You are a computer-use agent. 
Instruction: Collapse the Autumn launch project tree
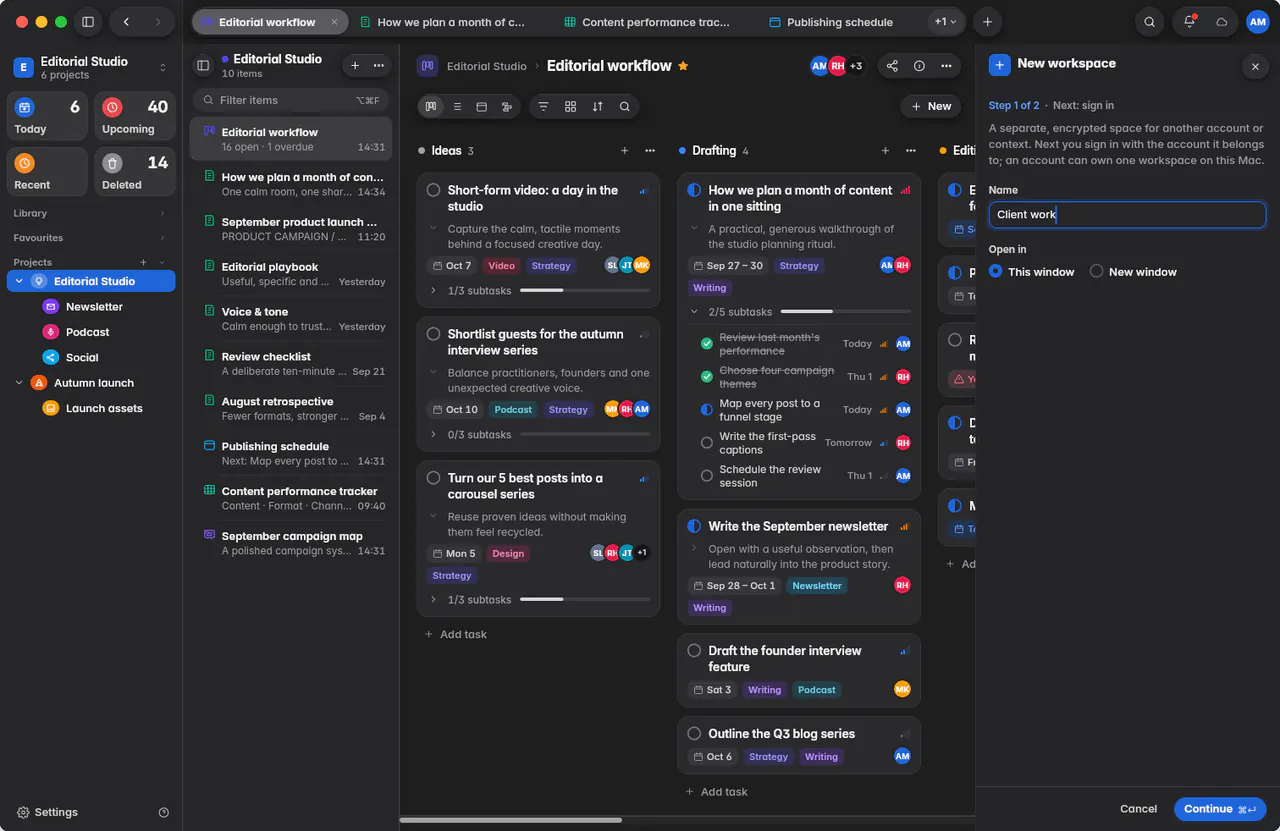click(18, 383)
